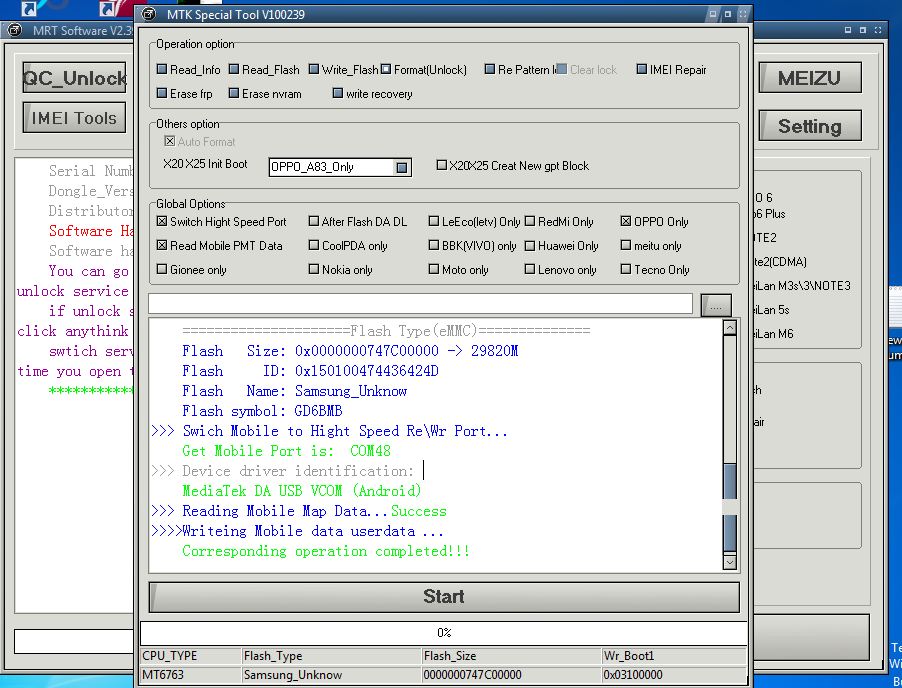The image size is (902, 688).
Task: Enable Erase frp checkbox
Action: [162, 94]
